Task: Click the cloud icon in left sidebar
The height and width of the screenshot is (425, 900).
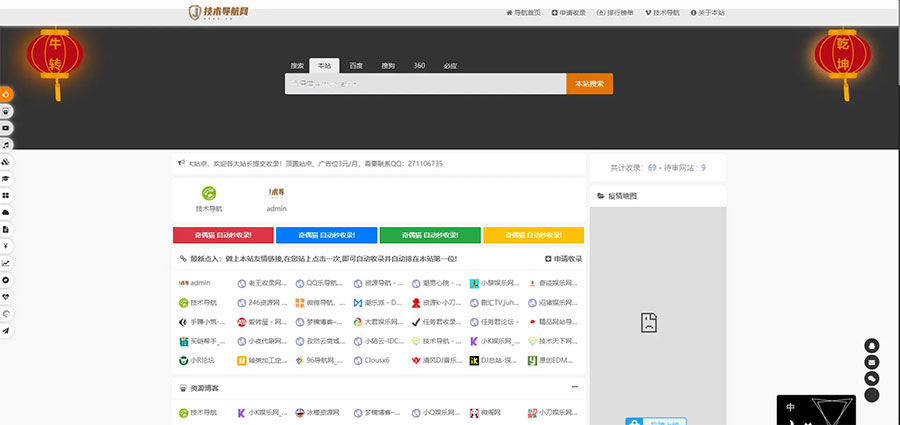Action: 6,212
